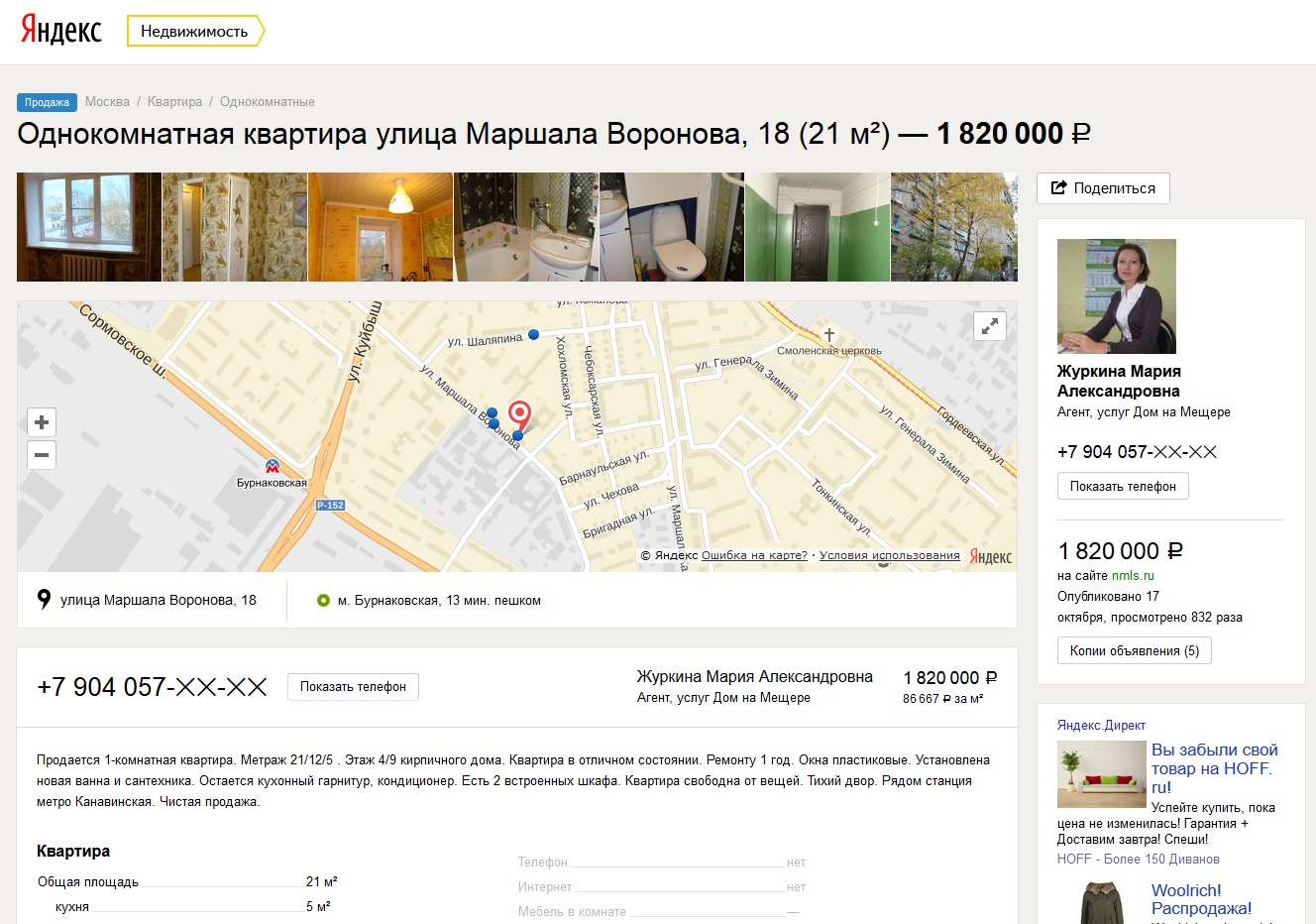Click Ошибка на карте? link
Image resolution: width=1316 pixels, height=924 pixels.
tap(754, 555)
